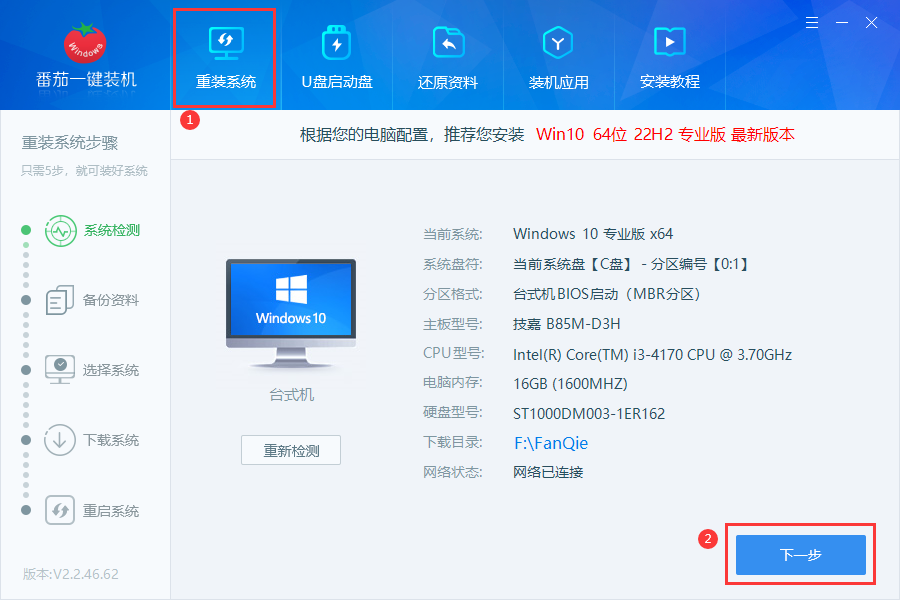
Task: Select the 备份资料 step label
Action: coord(111,300)
